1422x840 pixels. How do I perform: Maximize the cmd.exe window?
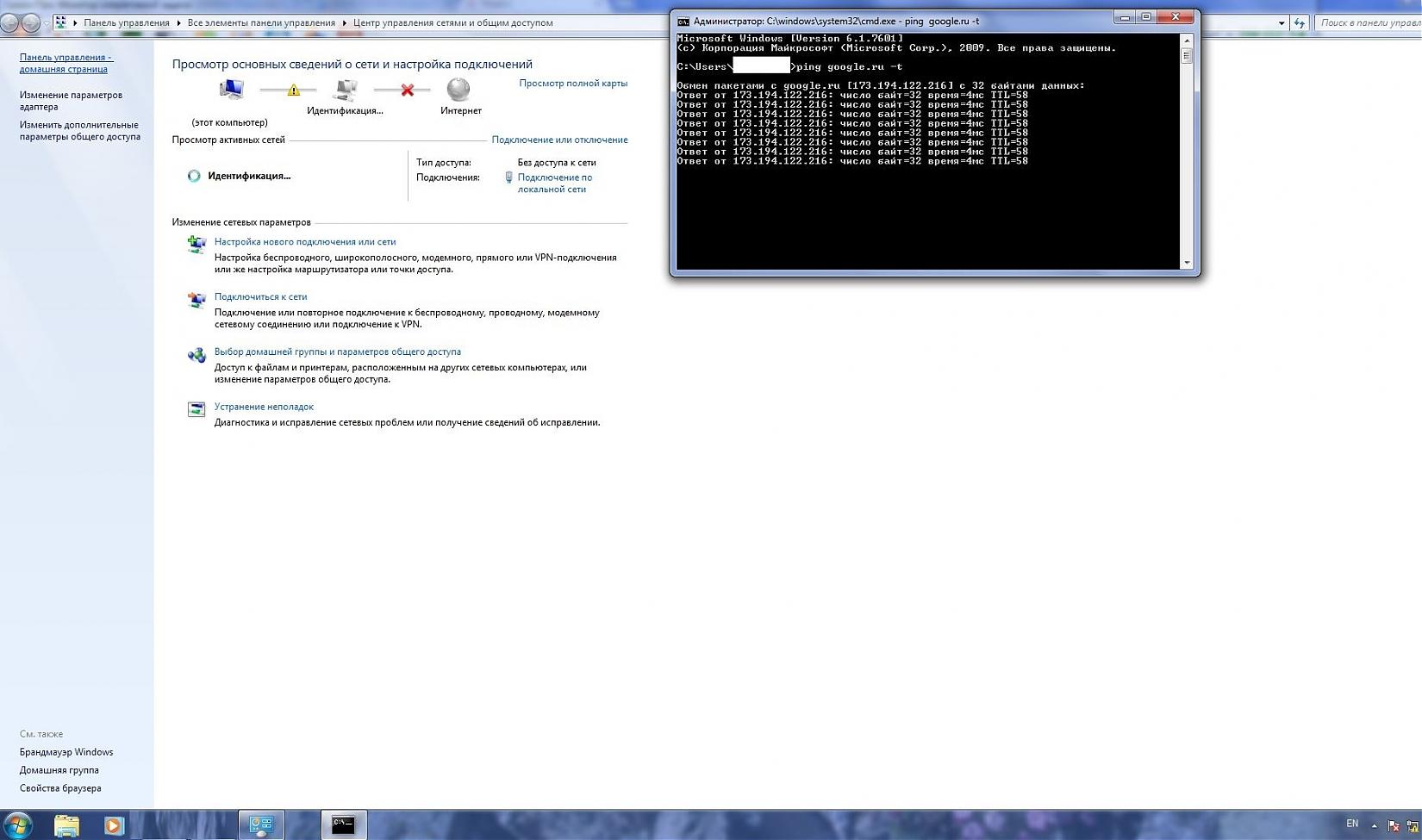click(x=1146, y=17)
